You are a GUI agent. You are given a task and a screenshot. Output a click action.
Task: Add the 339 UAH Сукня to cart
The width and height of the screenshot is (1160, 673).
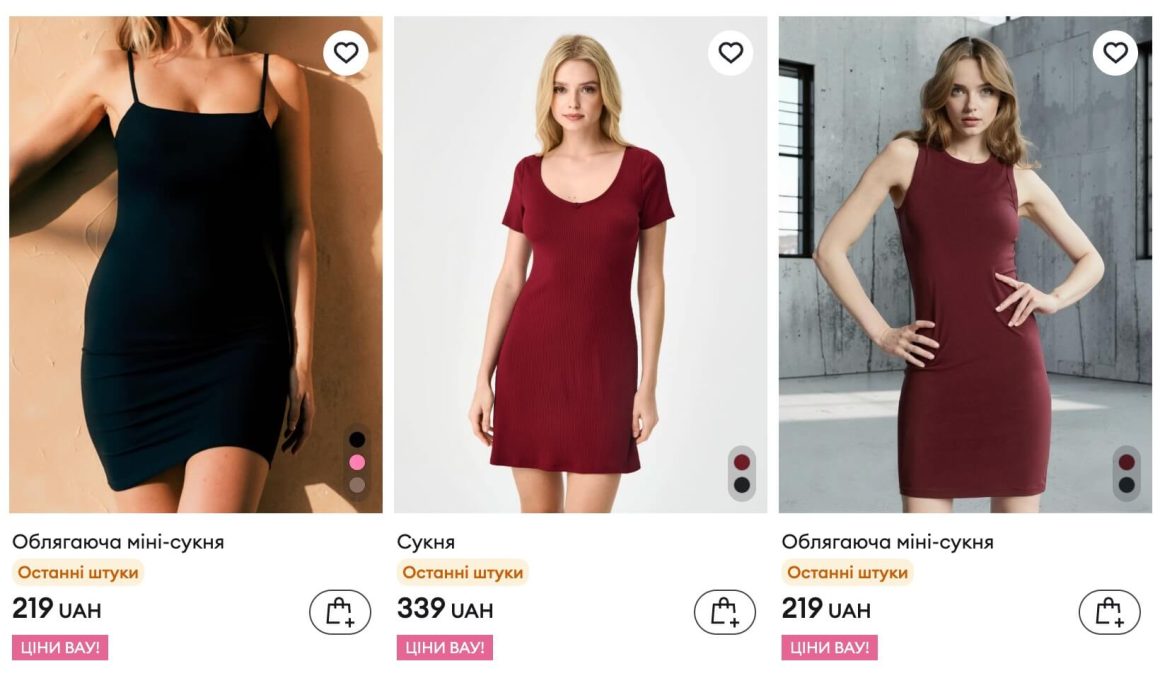tap(725, 612)
